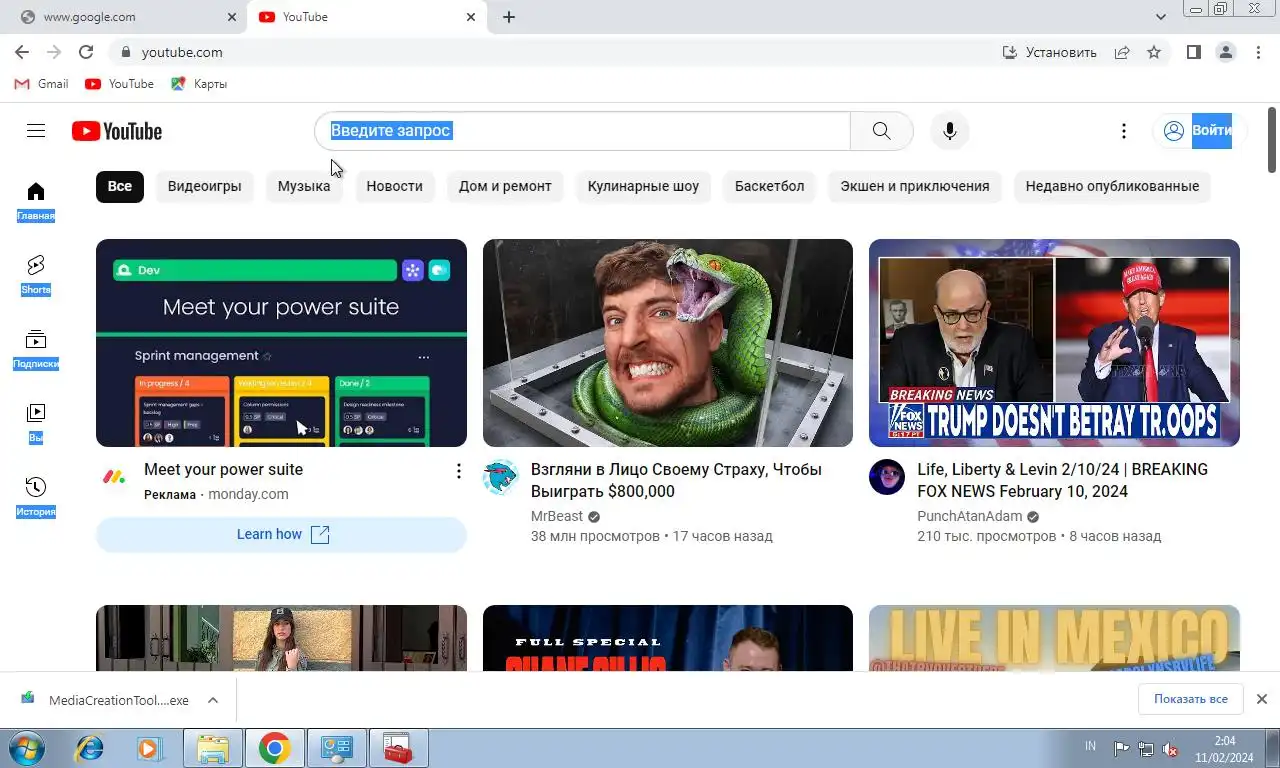Open the Fox News Trump video thumbnail
This screenshot has height=768, width=1280.
tap(1054, 343)
